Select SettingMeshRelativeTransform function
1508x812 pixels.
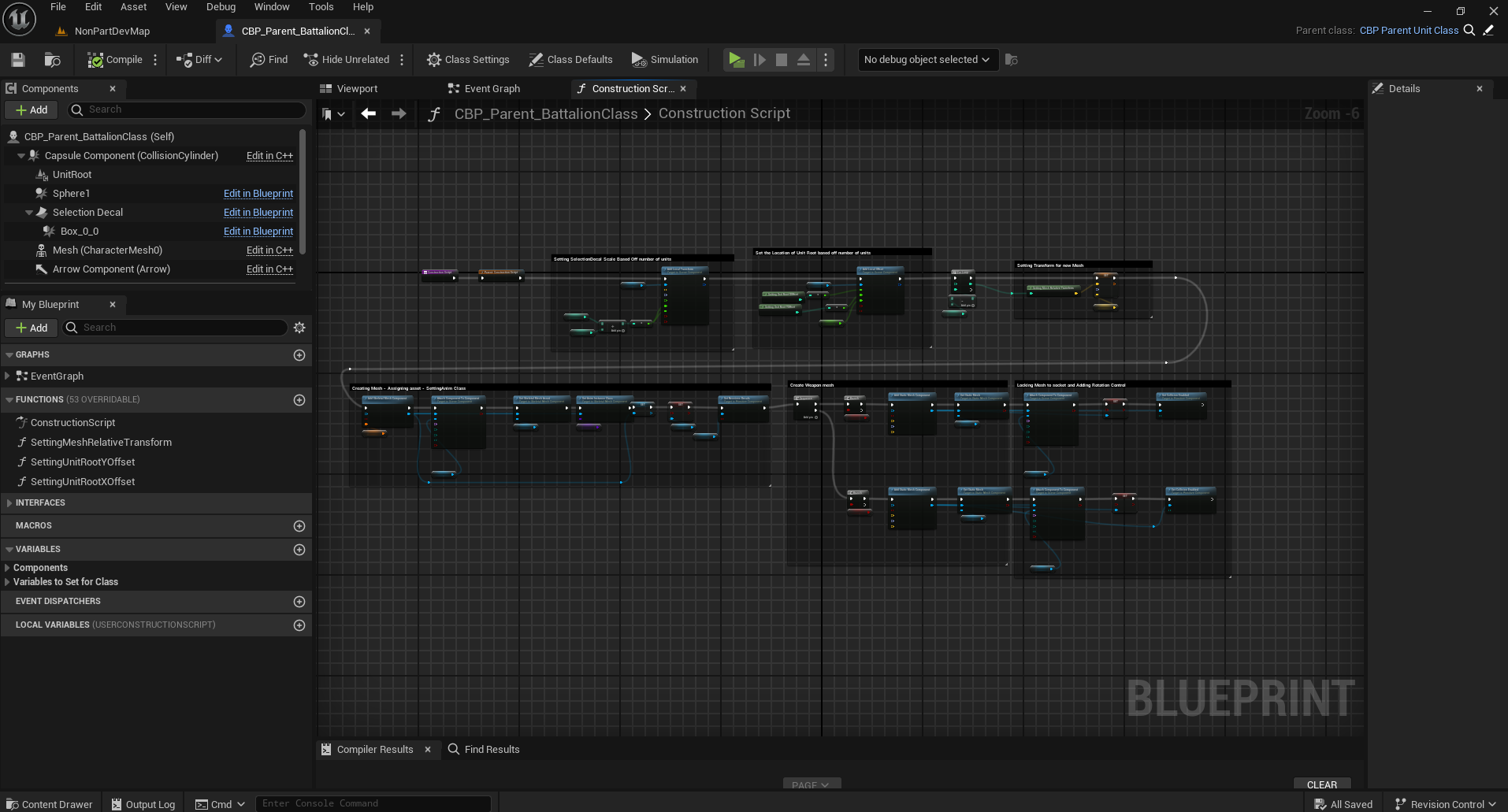pos(101,443)
